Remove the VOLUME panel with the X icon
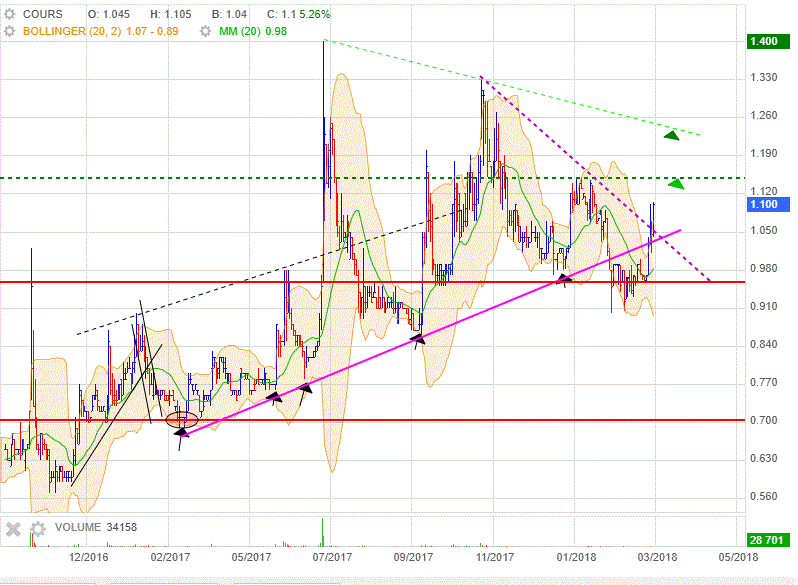The image size is (798, 585). 13,529
